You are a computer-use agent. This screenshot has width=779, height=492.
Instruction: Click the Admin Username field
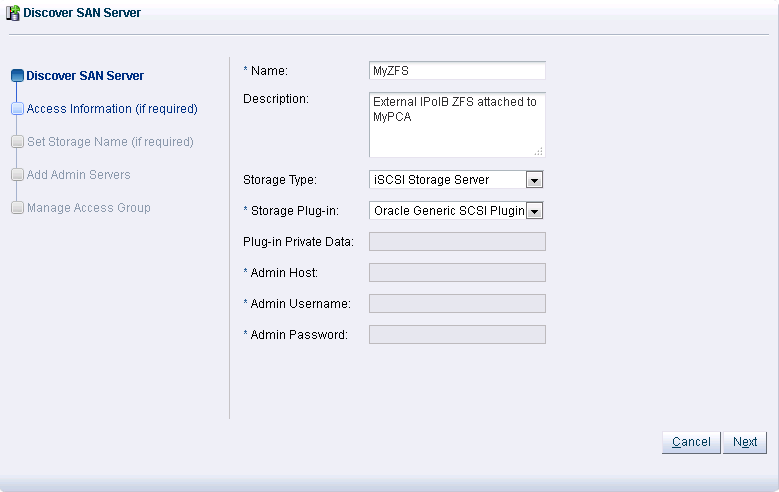457,304
